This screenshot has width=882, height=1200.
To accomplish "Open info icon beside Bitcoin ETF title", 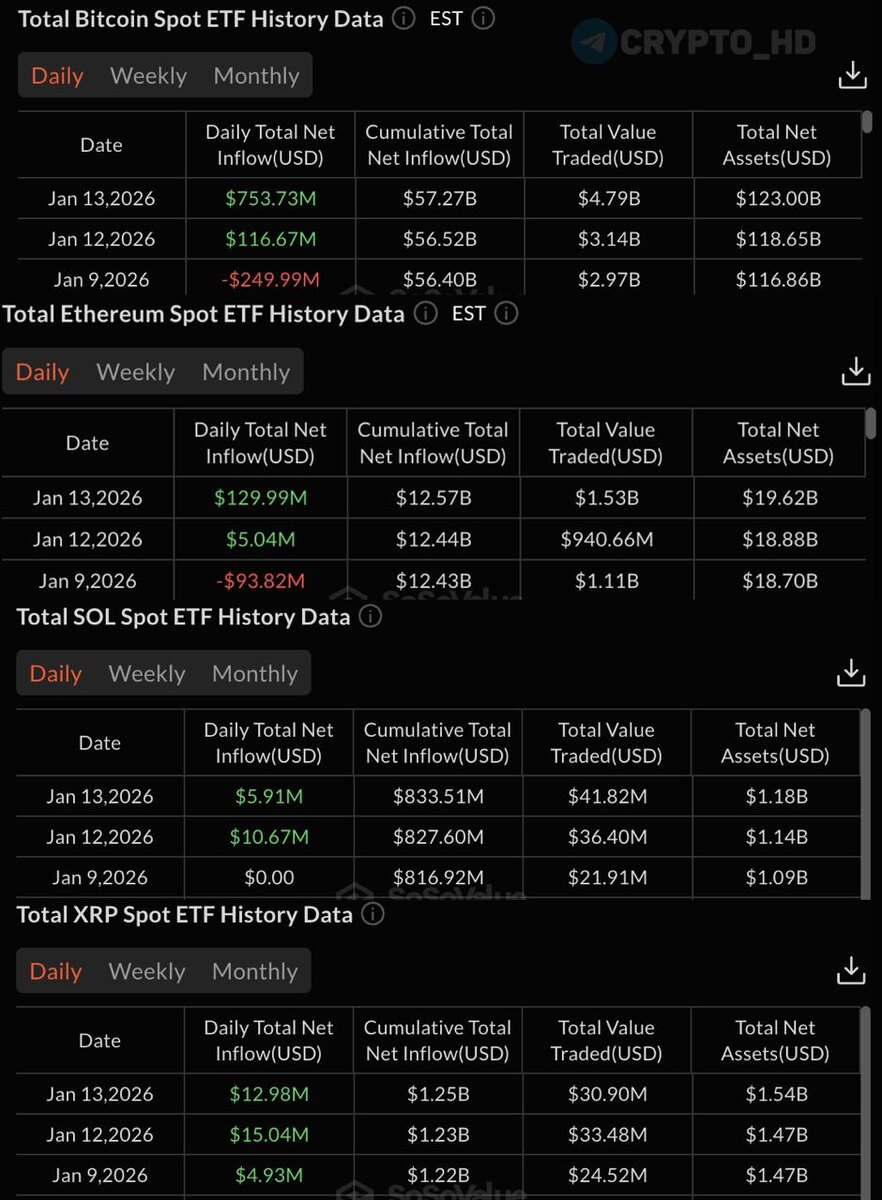I will pos(404,18).
